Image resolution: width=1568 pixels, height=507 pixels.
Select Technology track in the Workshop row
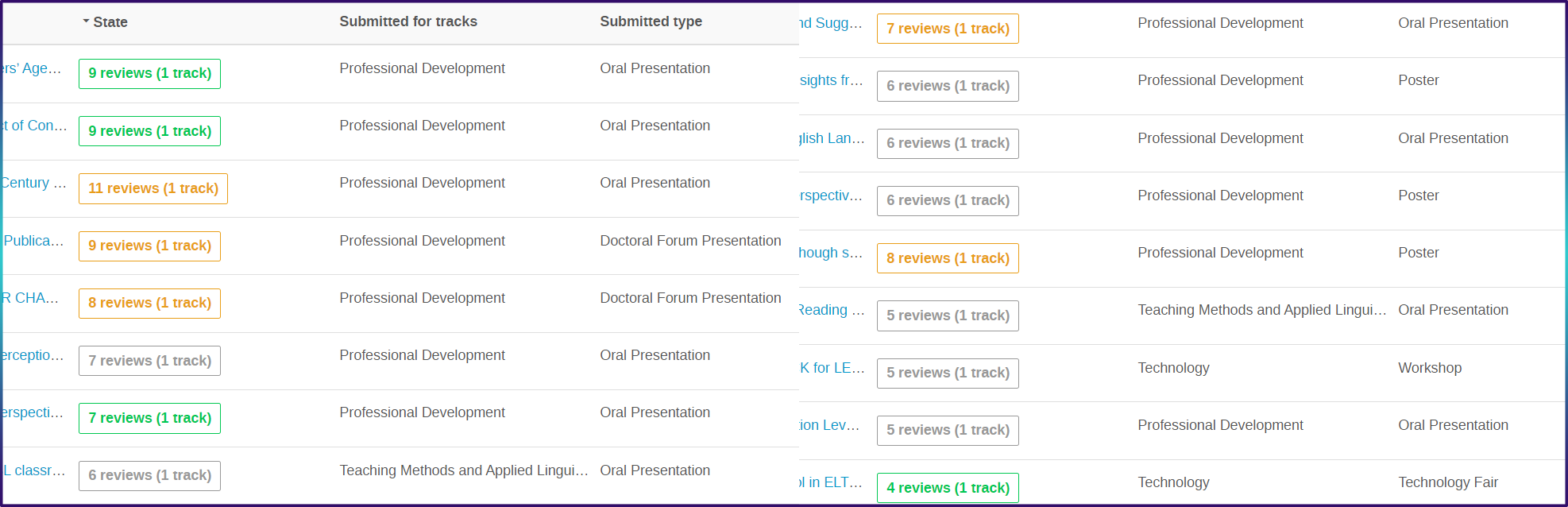[1173, 368]
